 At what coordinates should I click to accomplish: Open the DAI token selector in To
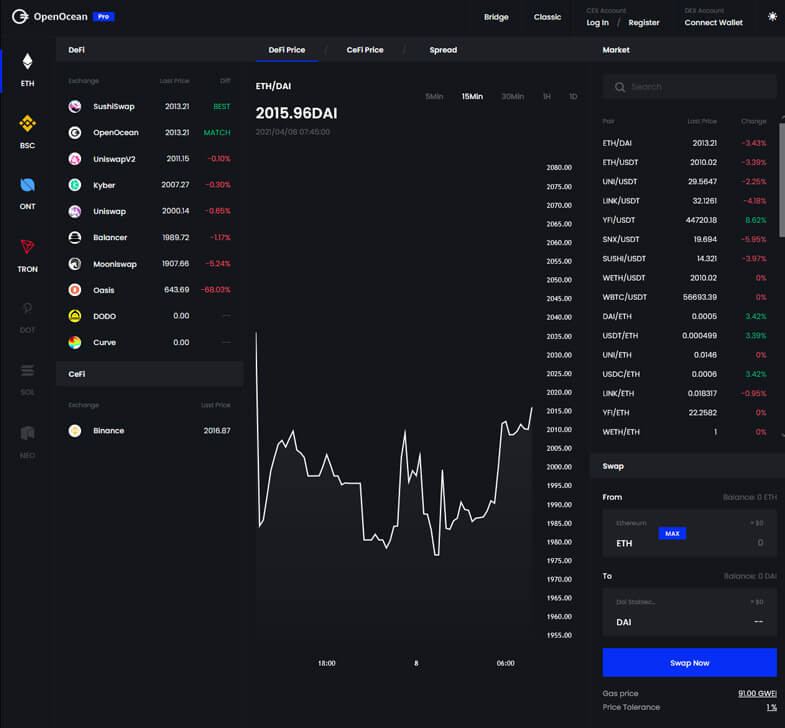point(623,622)
